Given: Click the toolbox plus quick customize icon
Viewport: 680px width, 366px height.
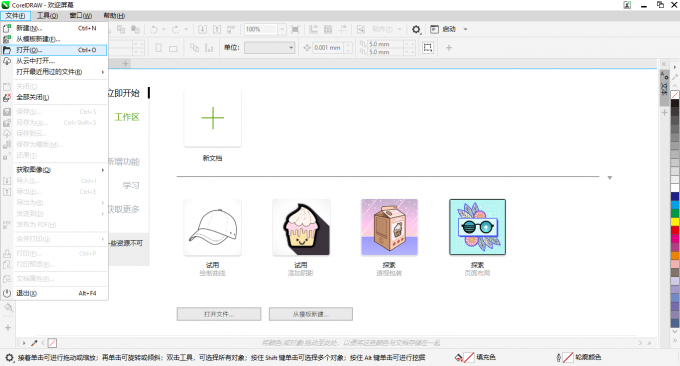Looking at the screenshot, I should coord(8,328).
